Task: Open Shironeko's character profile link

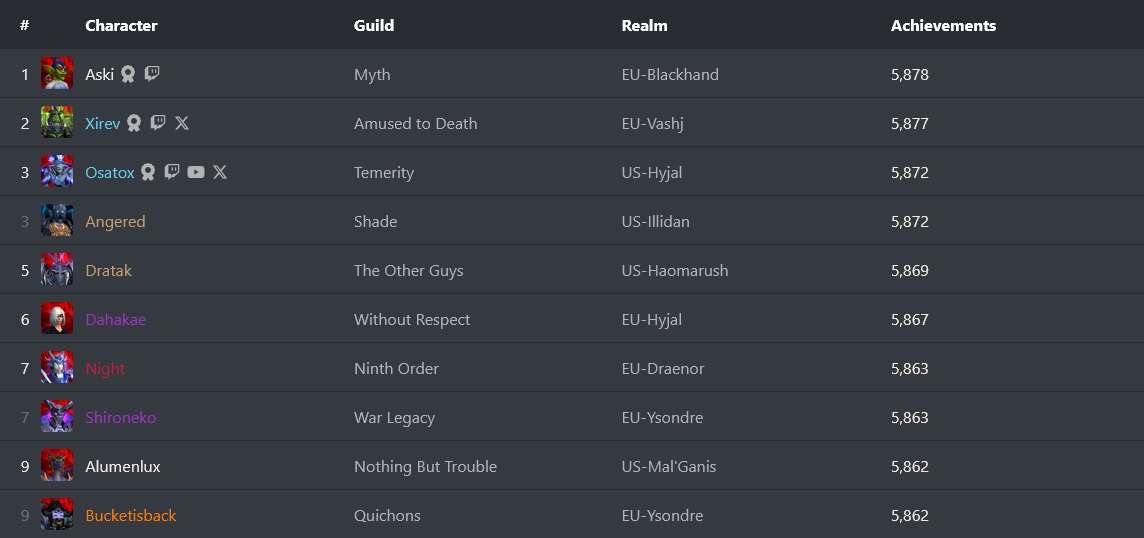Action: click(x=120, y=417)
